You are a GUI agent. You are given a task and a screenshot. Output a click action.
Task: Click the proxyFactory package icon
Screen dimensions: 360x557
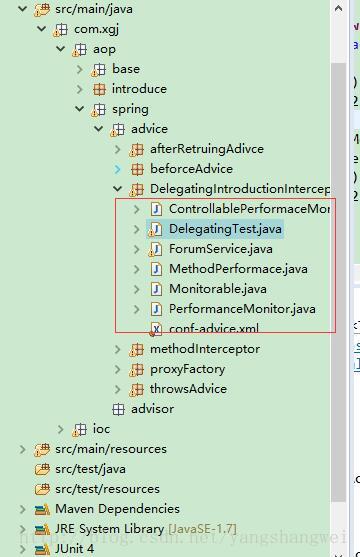(x=137, y=369)
